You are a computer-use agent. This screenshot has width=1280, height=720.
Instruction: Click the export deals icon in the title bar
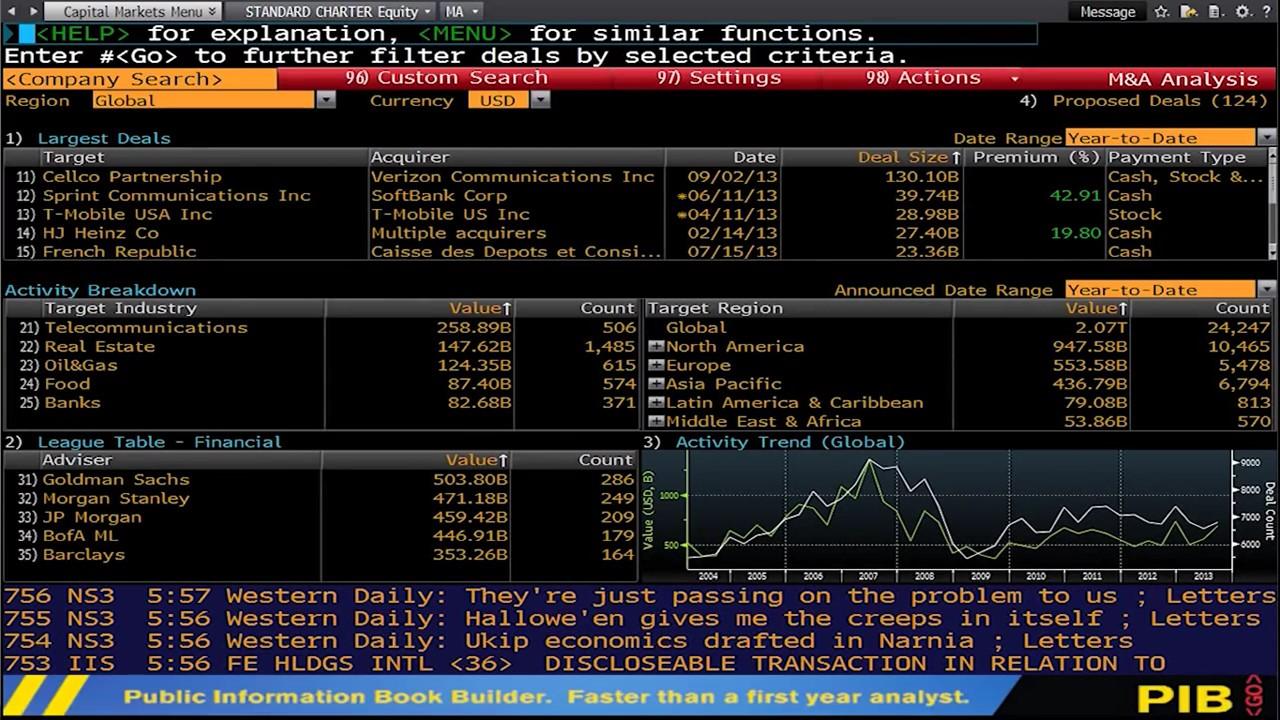(1187, 12)
